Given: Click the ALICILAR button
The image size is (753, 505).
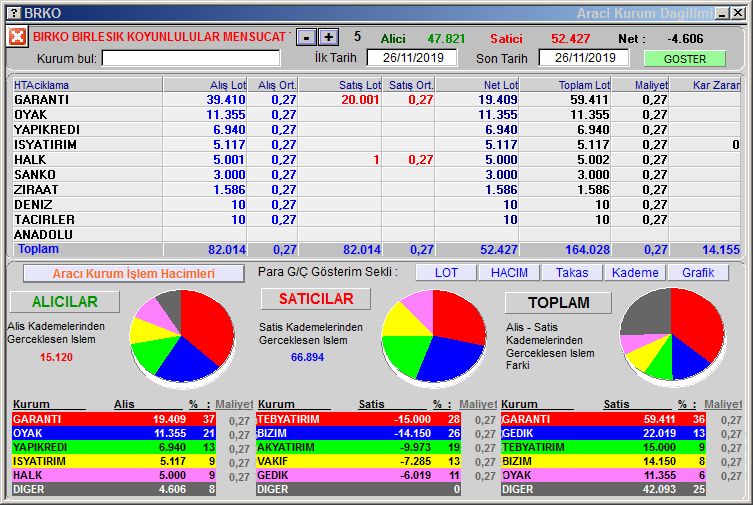Looking at the screenshot, I should click(65, 301).
